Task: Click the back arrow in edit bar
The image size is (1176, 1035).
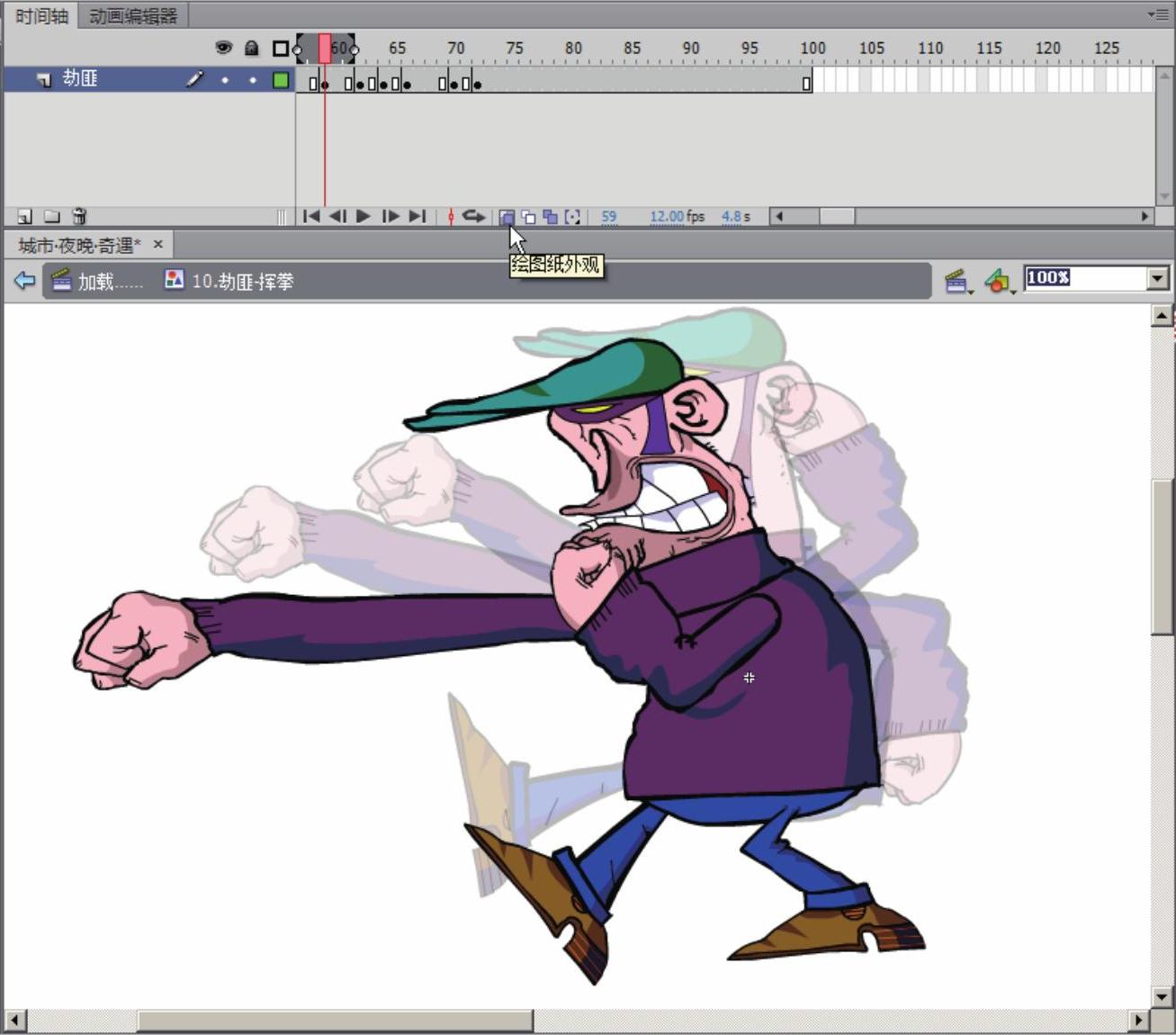Action: pyautogui.click(x=24, y=281)
